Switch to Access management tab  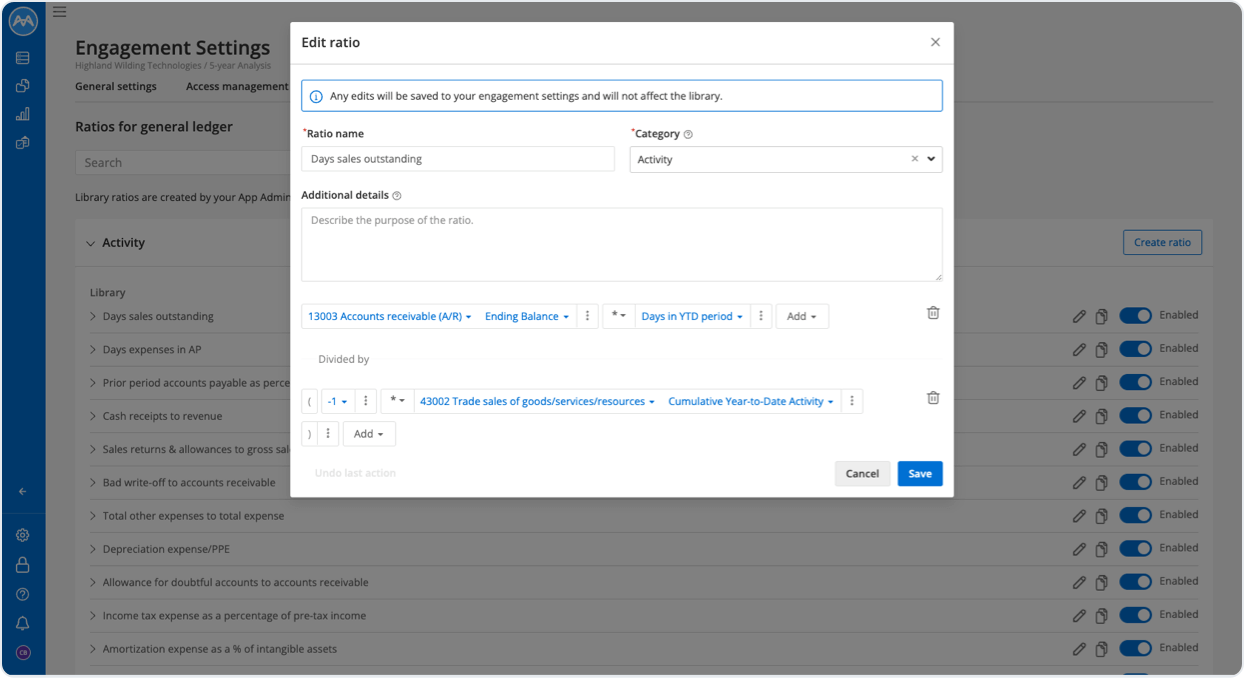coord(237,87)
